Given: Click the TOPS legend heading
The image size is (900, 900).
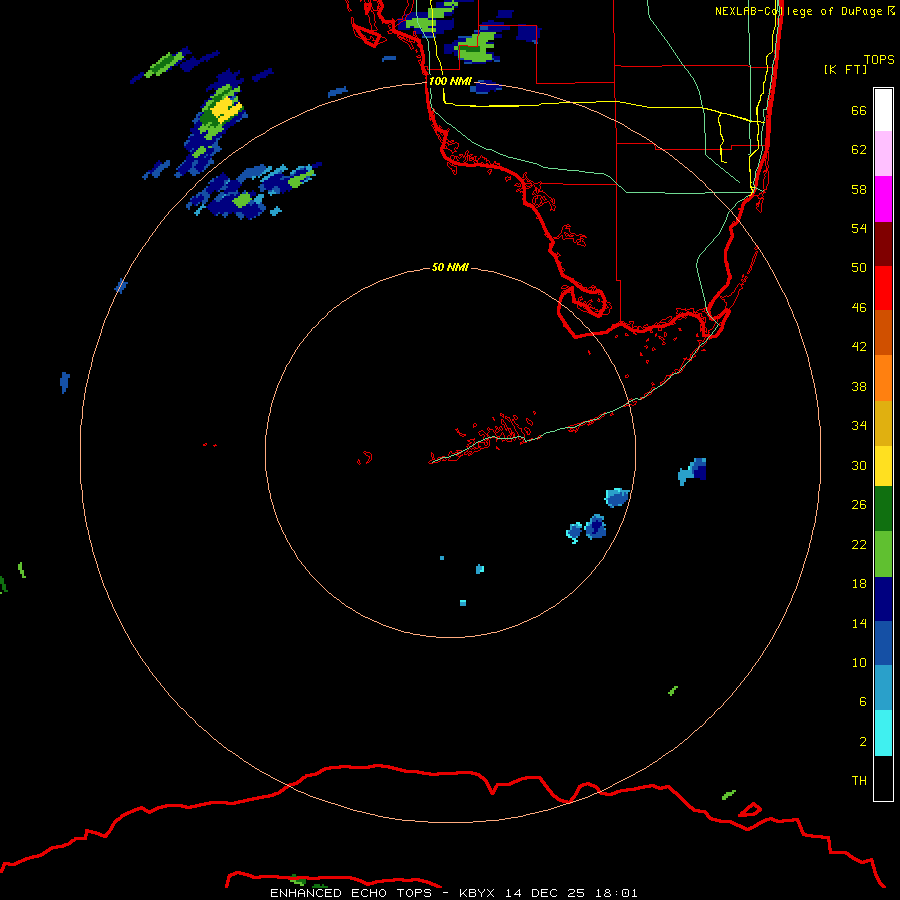Looking at the screenshot, I should [x=879, y=59].
